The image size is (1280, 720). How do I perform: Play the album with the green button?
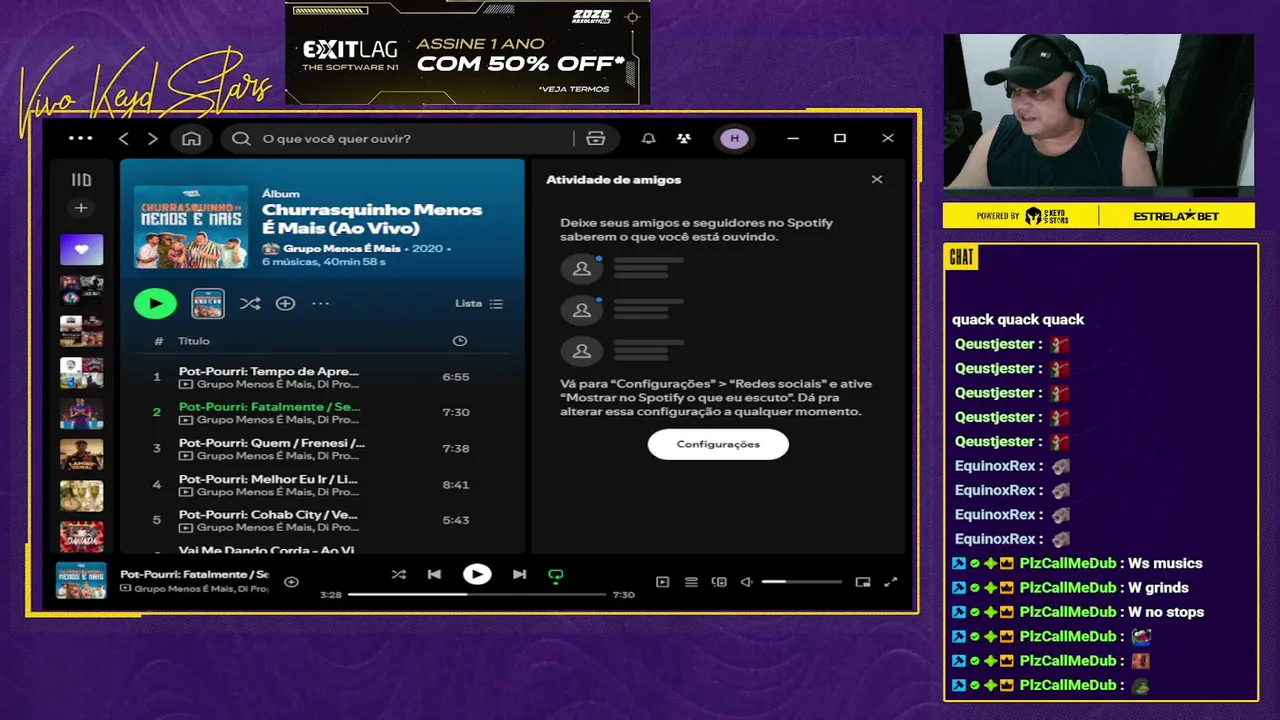[155, 303]
